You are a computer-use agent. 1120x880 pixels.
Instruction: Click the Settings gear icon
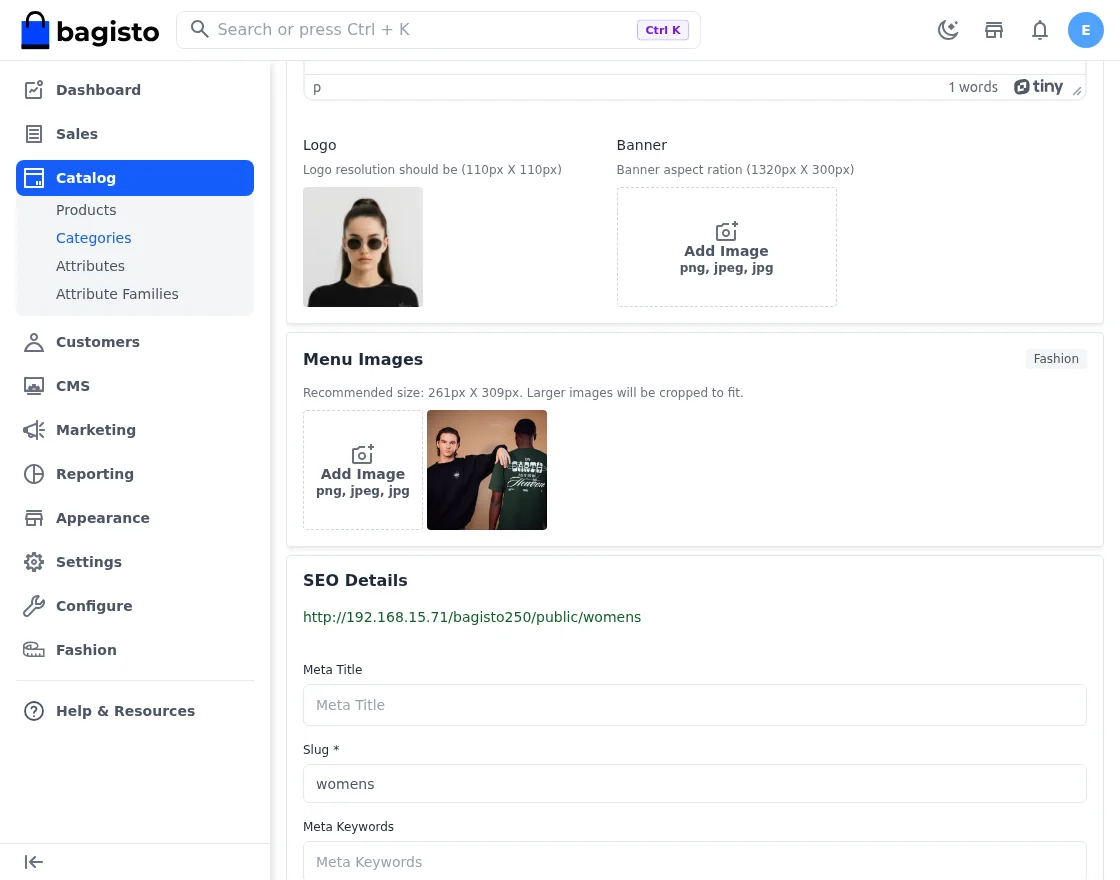pos(34,562)
